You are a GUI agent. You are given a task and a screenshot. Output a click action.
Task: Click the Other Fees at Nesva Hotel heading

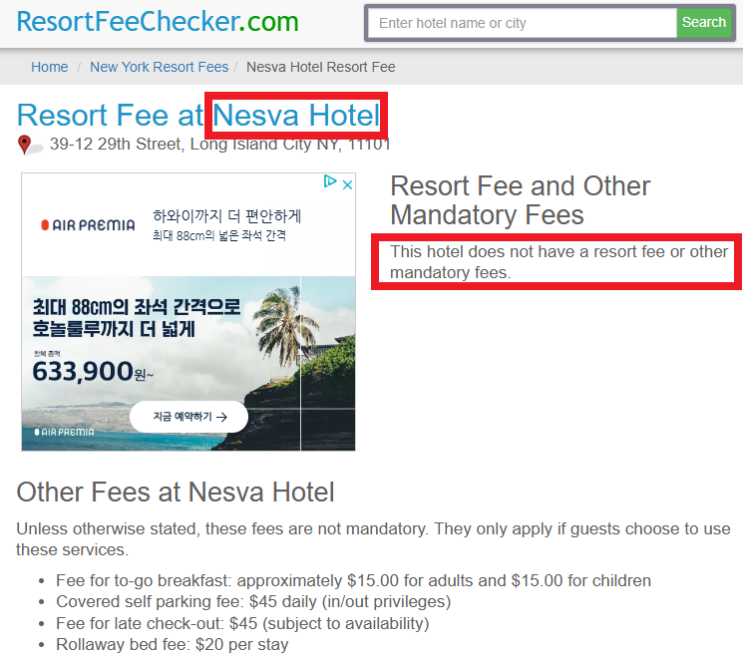[175, 492]
